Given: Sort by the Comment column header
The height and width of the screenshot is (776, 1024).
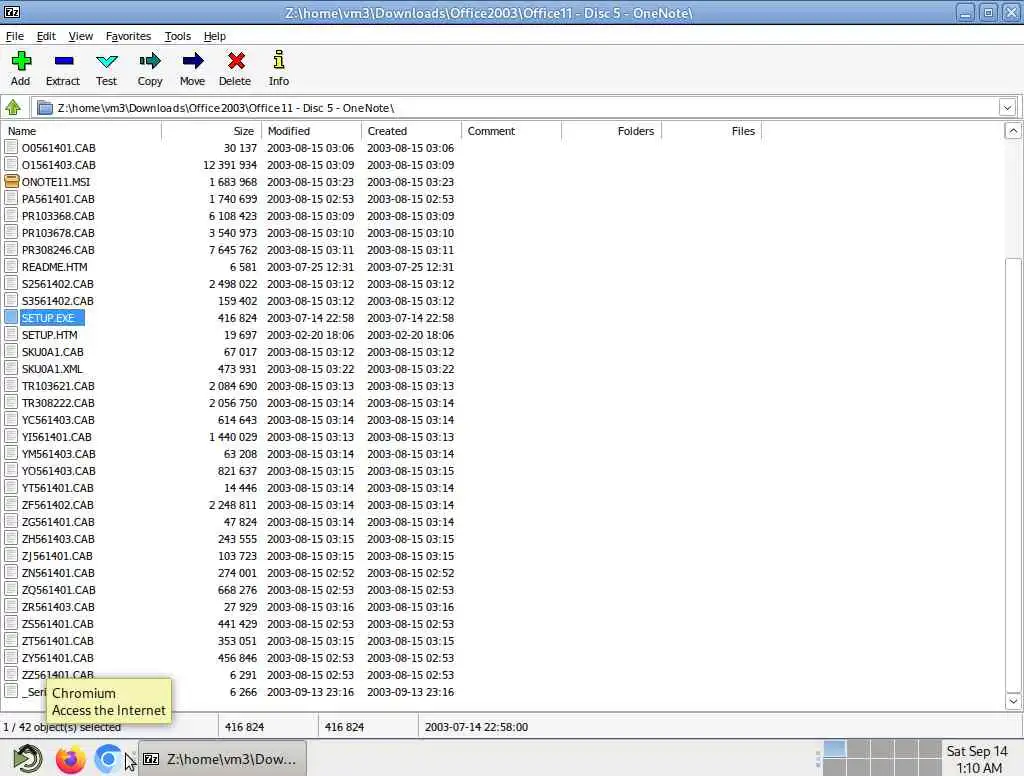Looking at the screenshot, I should [511, 131].
